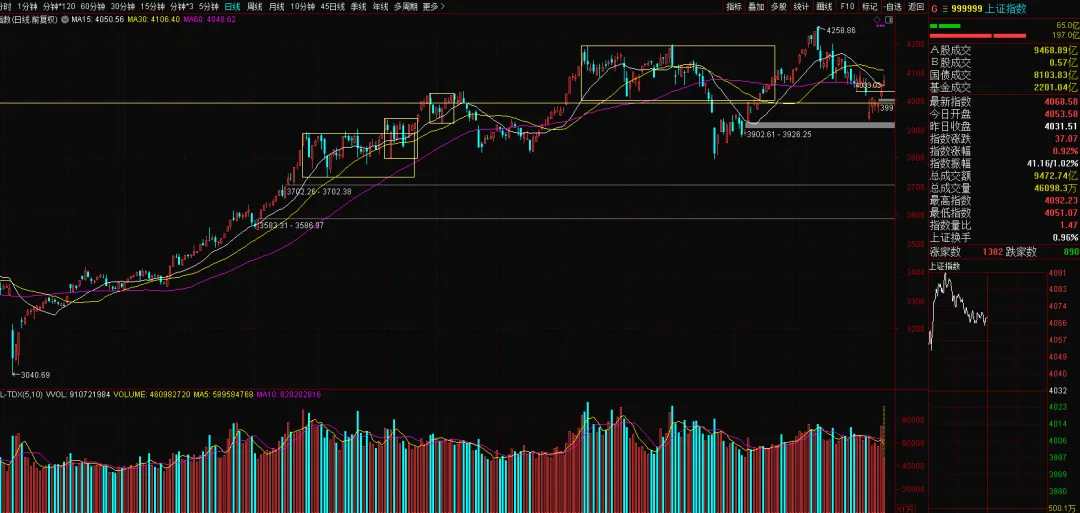Click the green 65.0亿 bar indicator
The image size is (1080, 513).
click(945, 25)
